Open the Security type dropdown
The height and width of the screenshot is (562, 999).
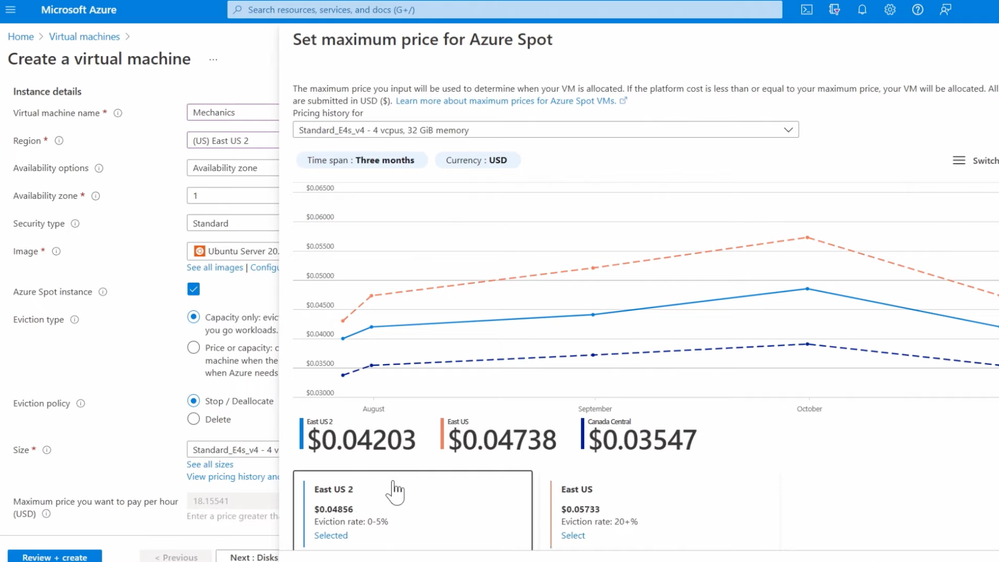(x=233, y=223)
